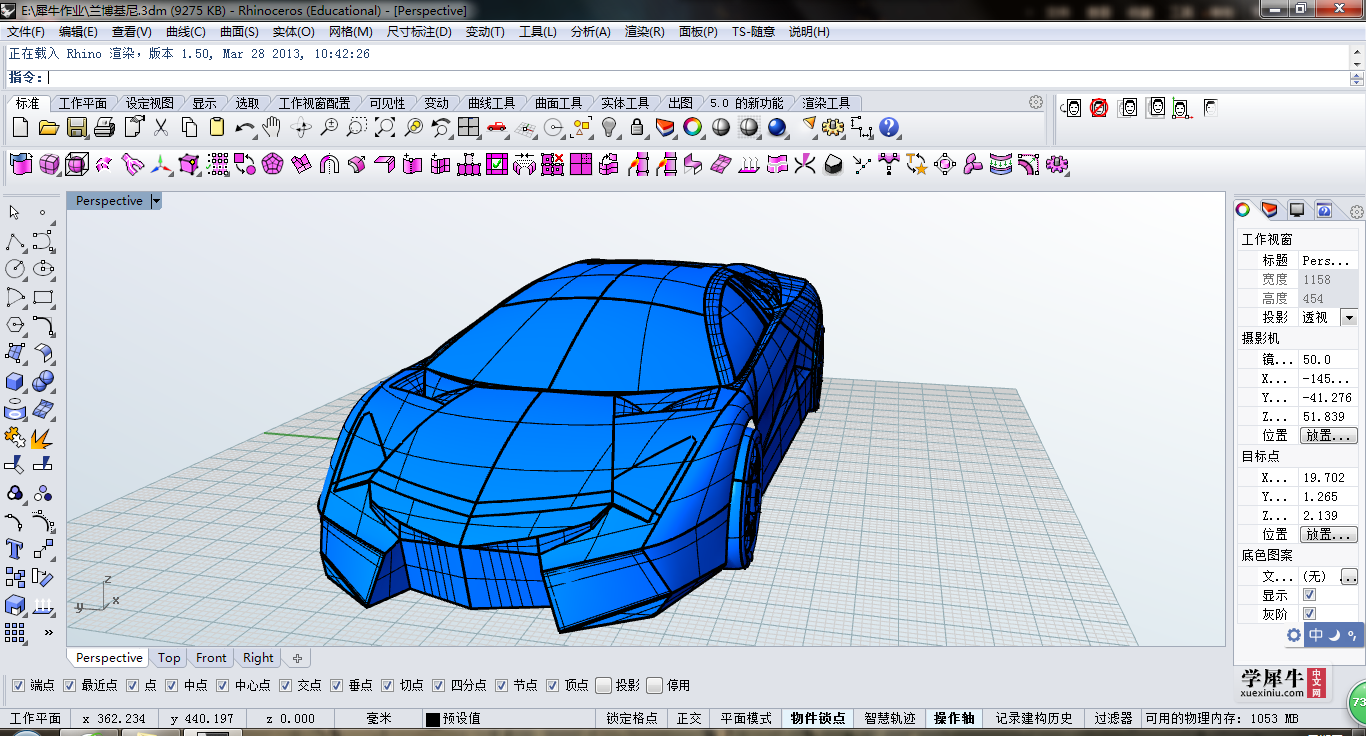Save the model with the floppy disk icon
The width and height of the screenshot is (1366, 736).
[x=77, y=127]
